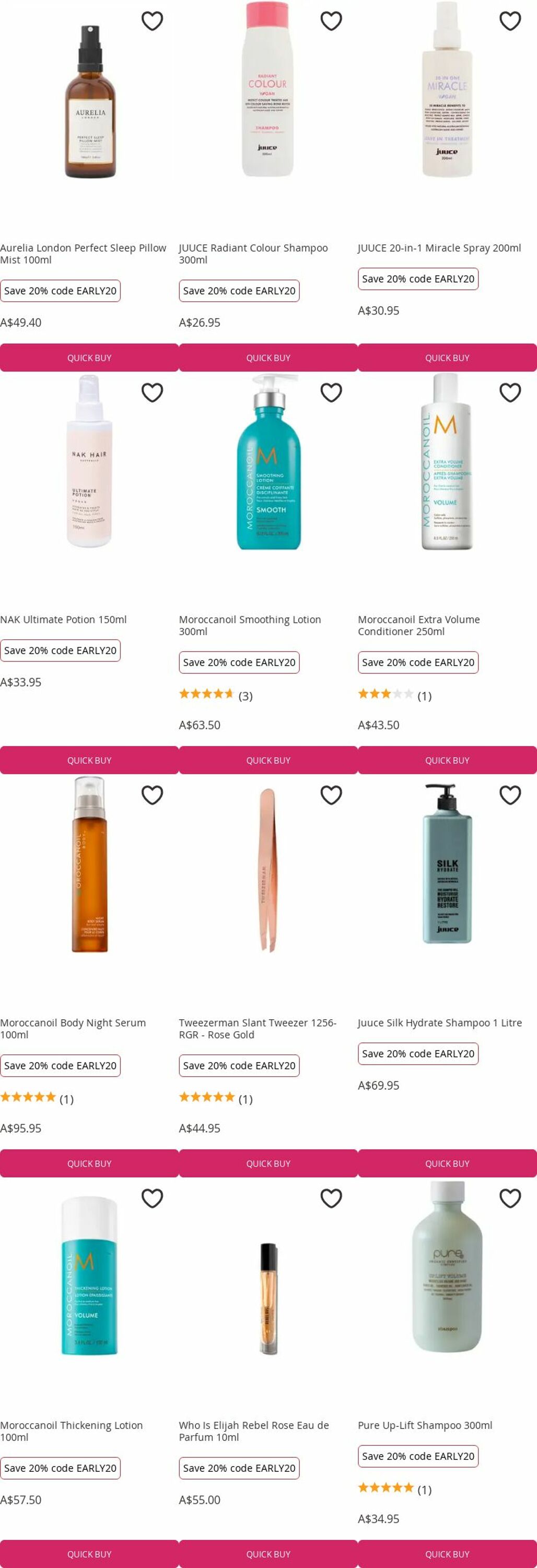This screenshot has width=537, height=1568.
Task: Quick buy Moroccanoil Smoothing Lotion 300ml
Action: click(268, 760)
